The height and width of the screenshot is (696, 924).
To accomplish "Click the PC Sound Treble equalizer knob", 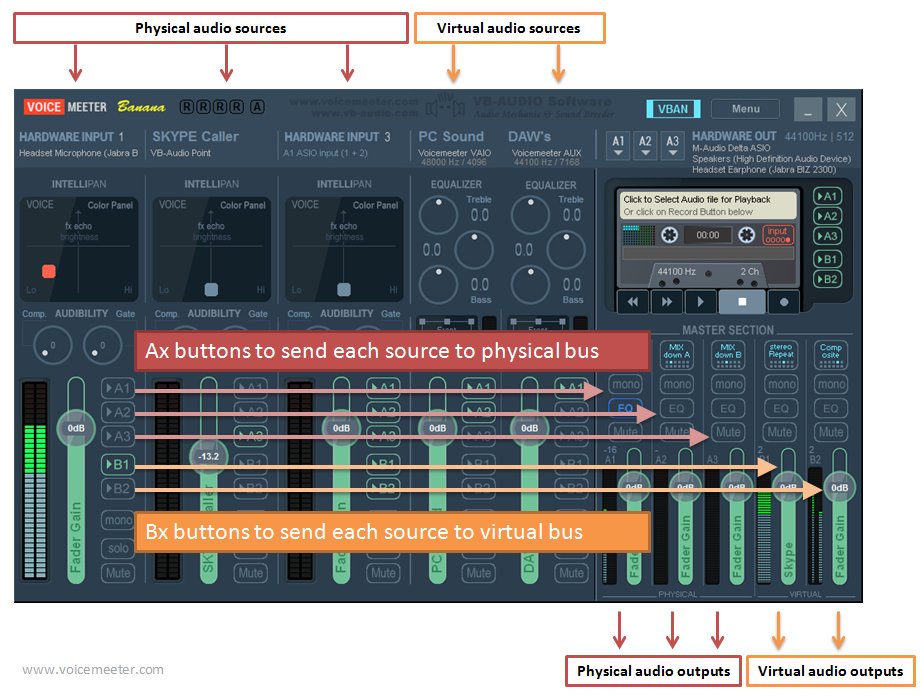I will [438, 215].
